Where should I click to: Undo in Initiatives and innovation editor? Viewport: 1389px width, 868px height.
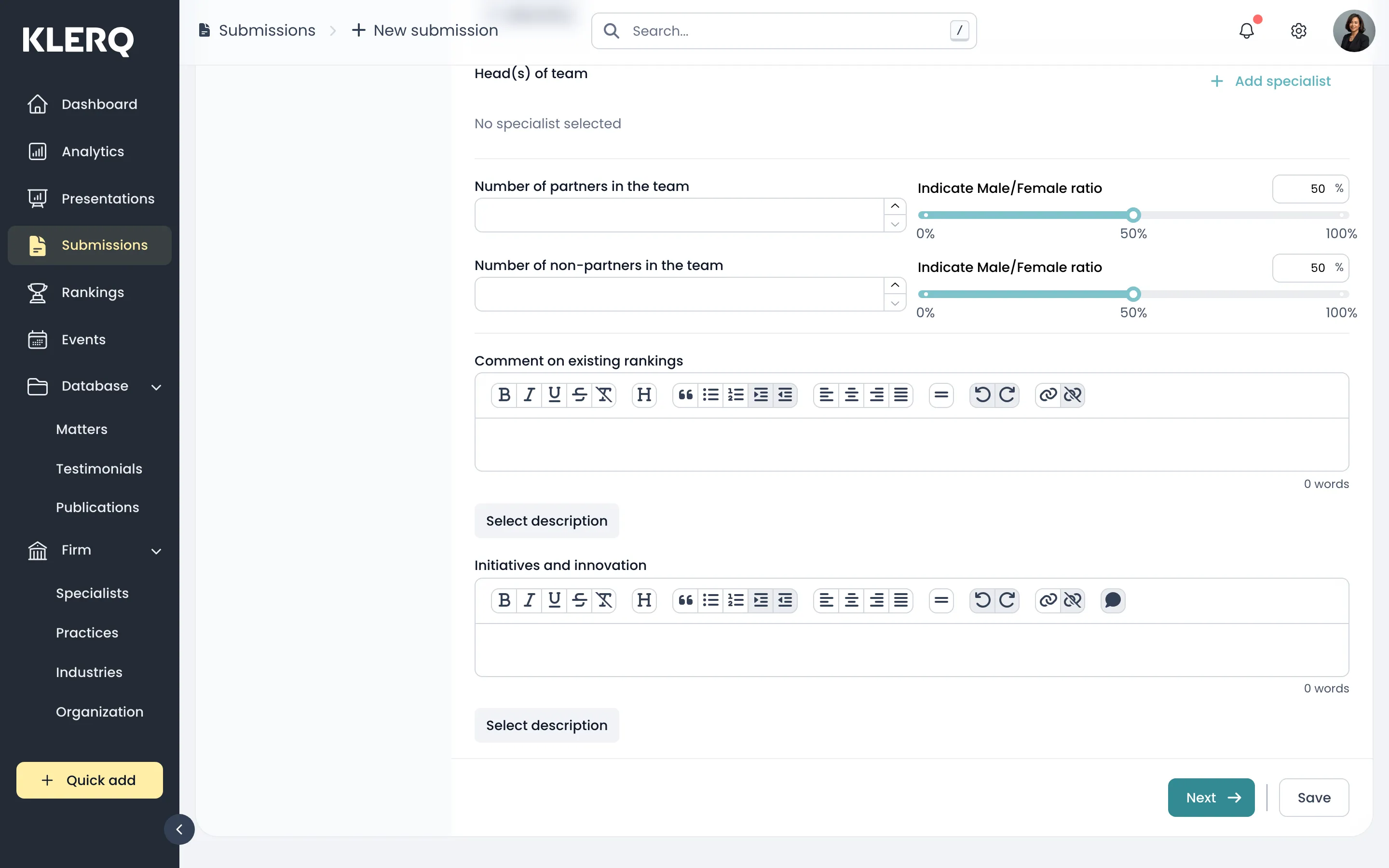coord(982,600)
